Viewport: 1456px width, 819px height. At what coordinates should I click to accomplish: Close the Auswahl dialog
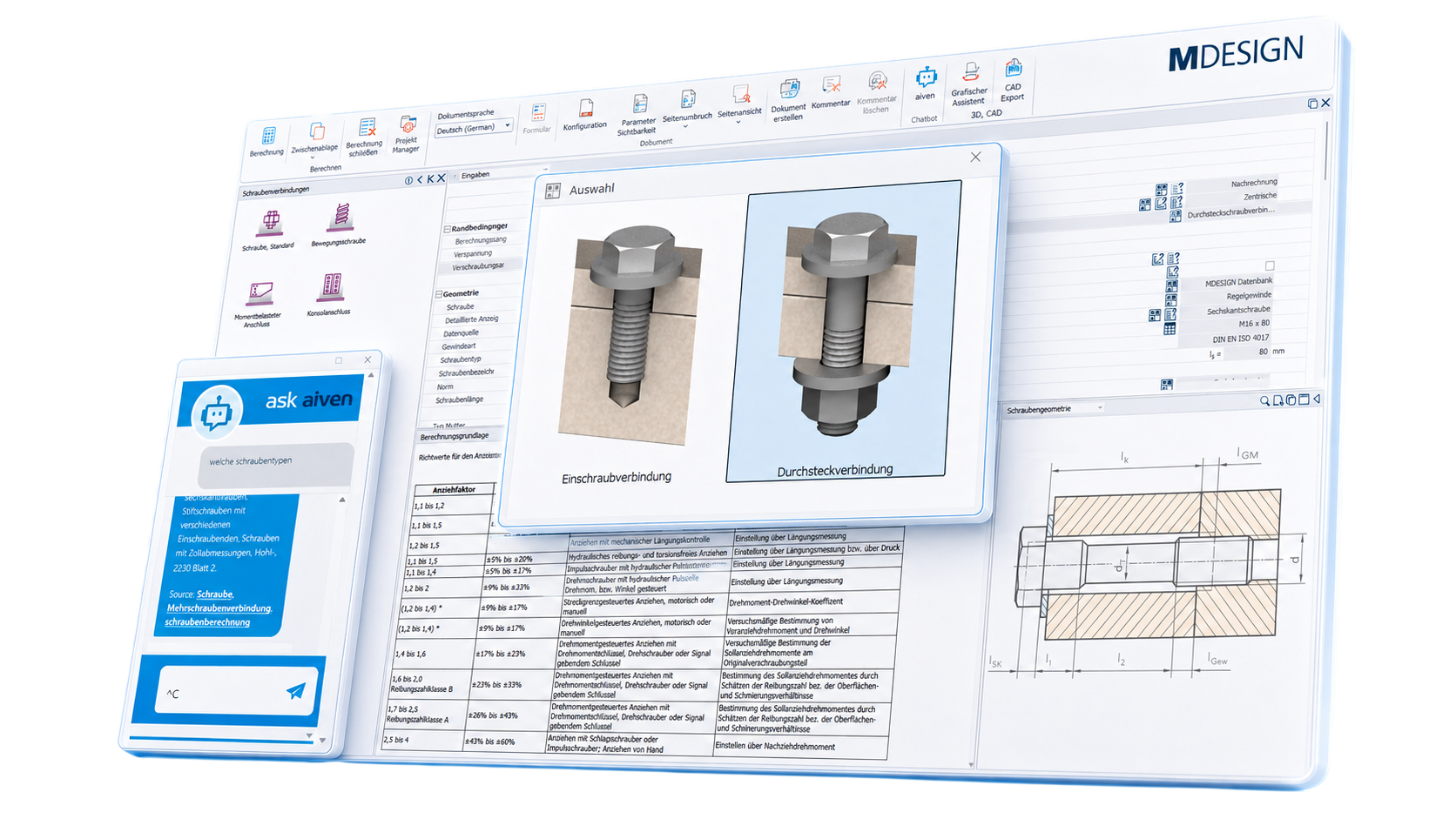[975, 157]
